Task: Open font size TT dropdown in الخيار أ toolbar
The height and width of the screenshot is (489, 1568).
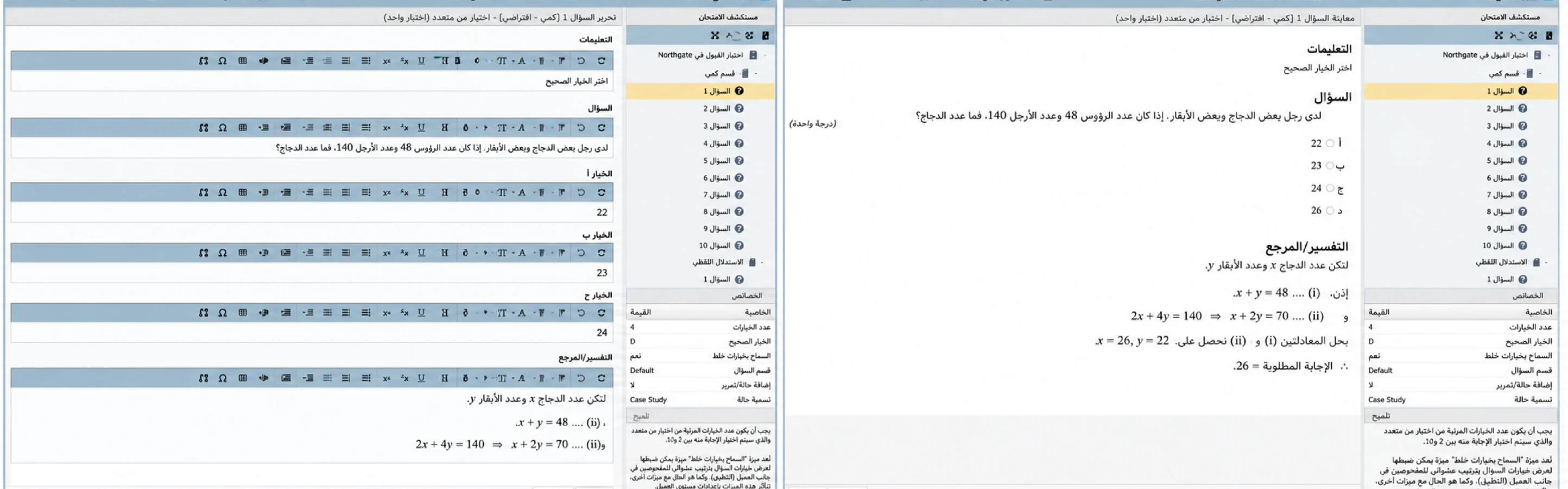Action: [499, 192]
